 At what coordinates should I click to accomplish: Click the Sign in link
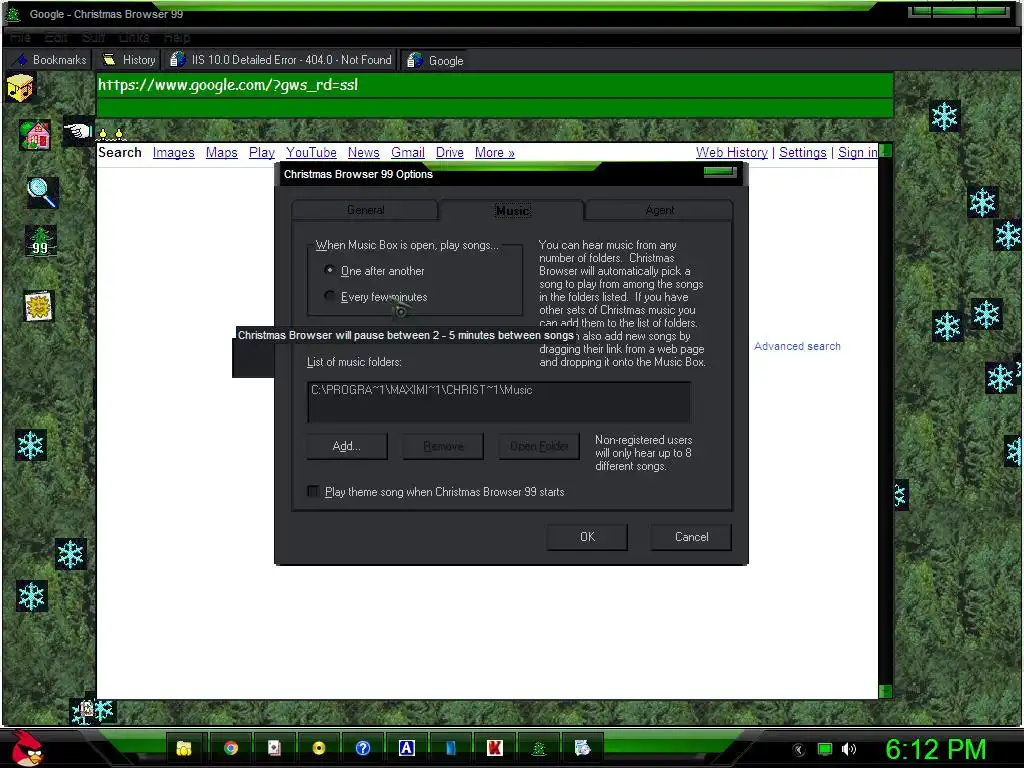(x=857, y=152)
